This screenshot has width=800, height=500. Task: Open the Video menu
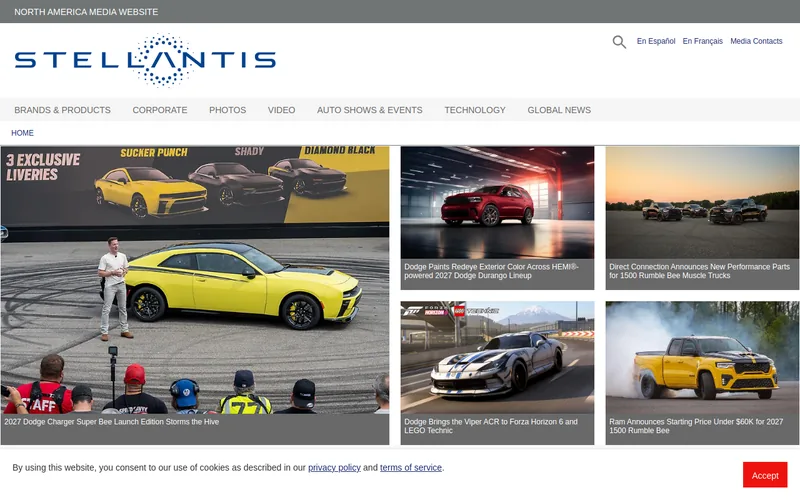click(282, 110)
